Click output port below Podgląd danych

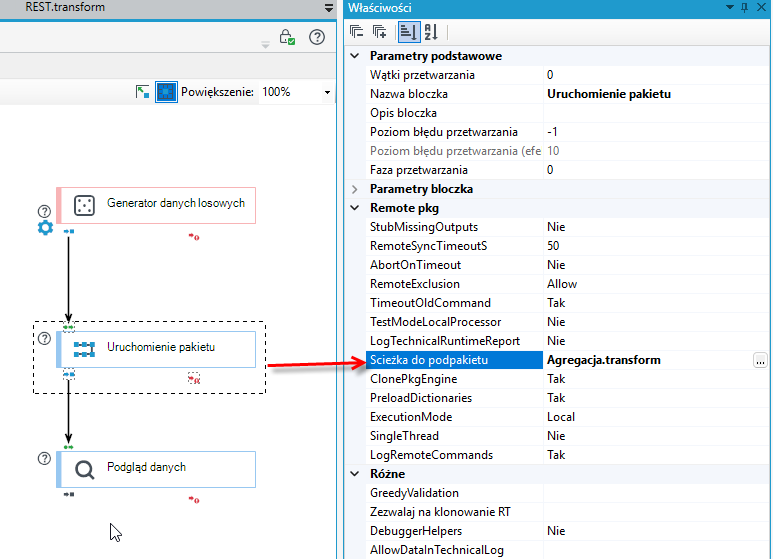pos(69,494)
